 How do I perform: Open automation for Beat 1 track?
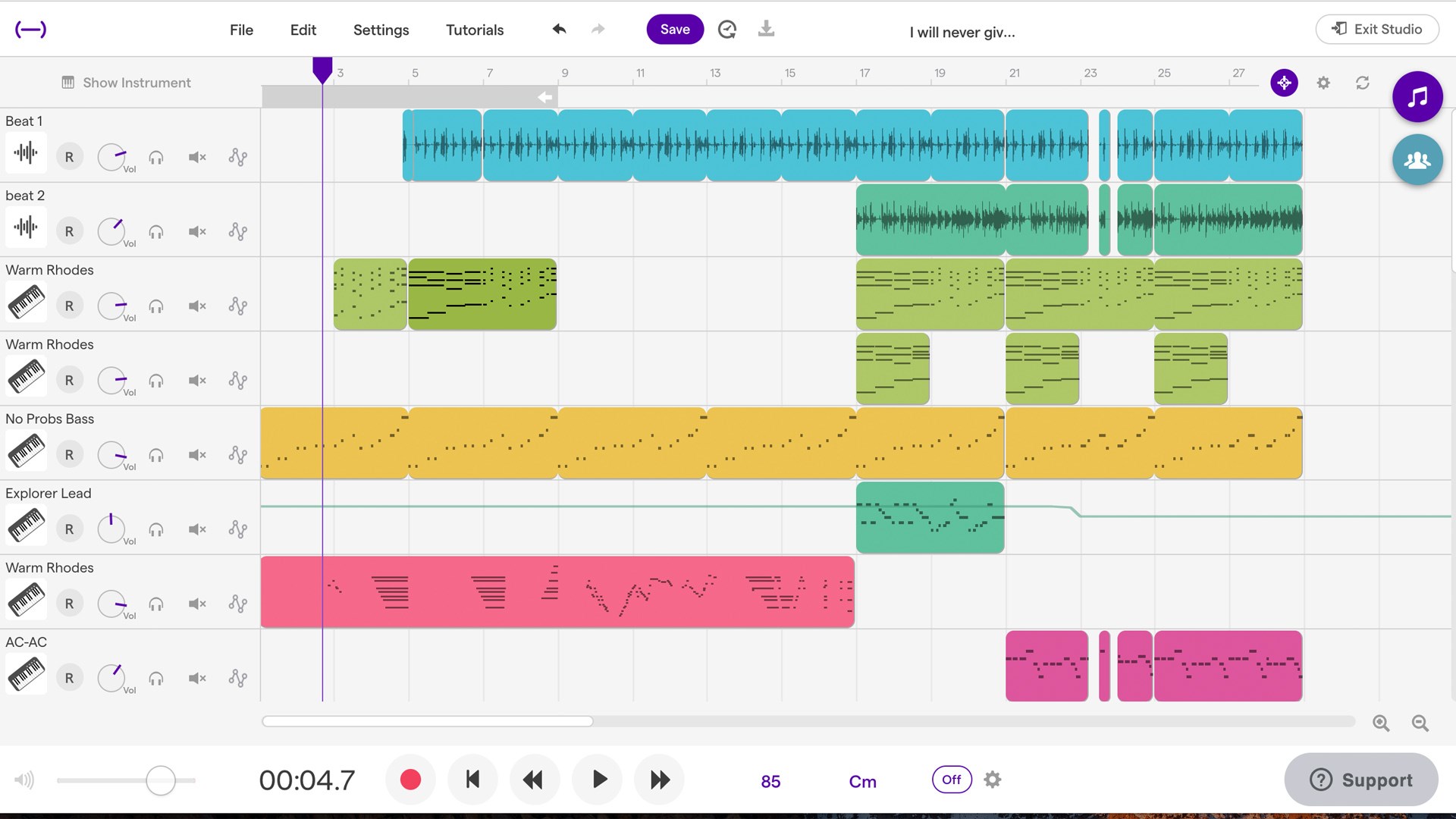pyautogui.click(x=237, y=157)
